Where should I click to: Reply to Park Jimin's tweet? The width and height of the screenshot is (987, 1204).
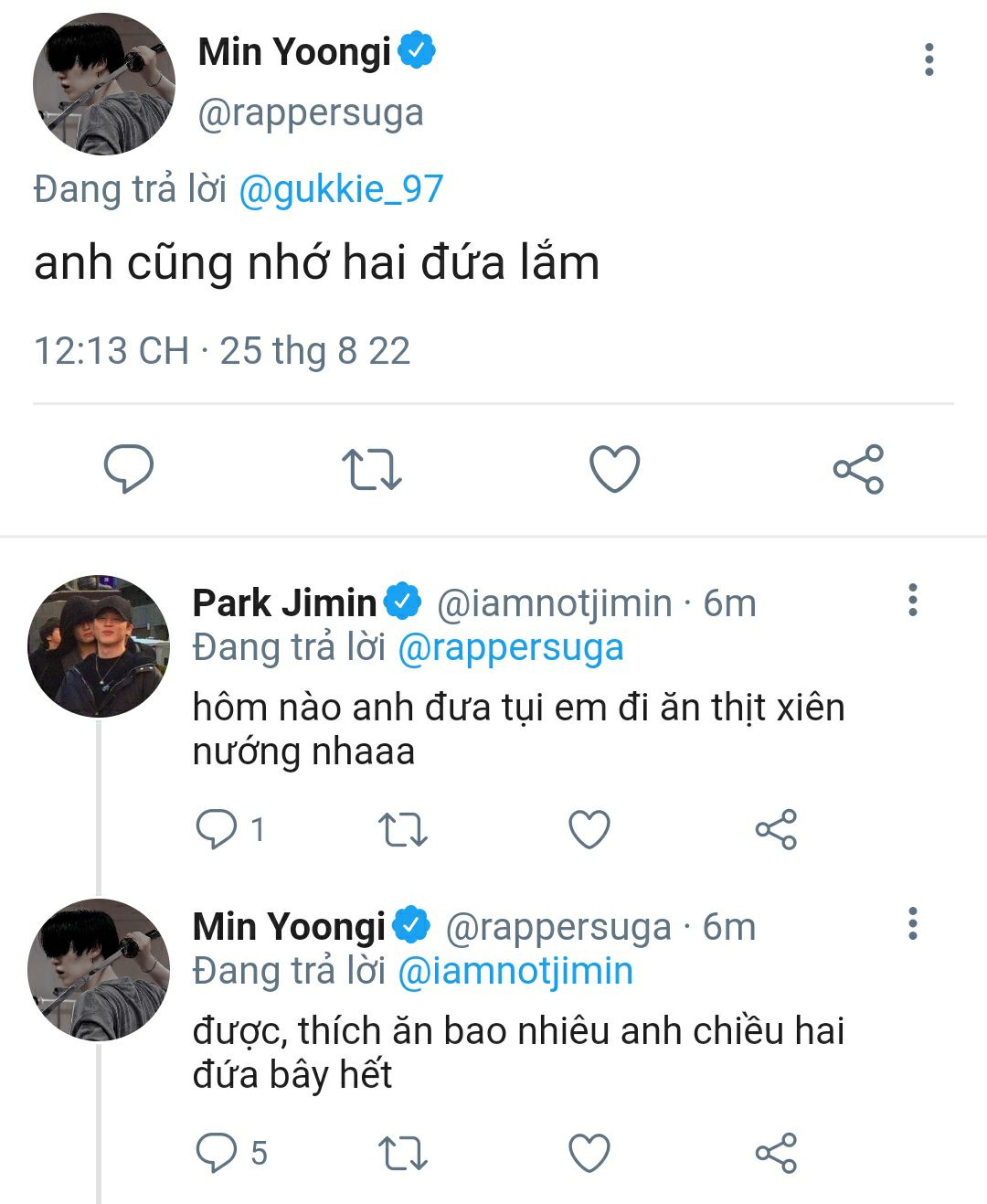click(x=217, y=829)
